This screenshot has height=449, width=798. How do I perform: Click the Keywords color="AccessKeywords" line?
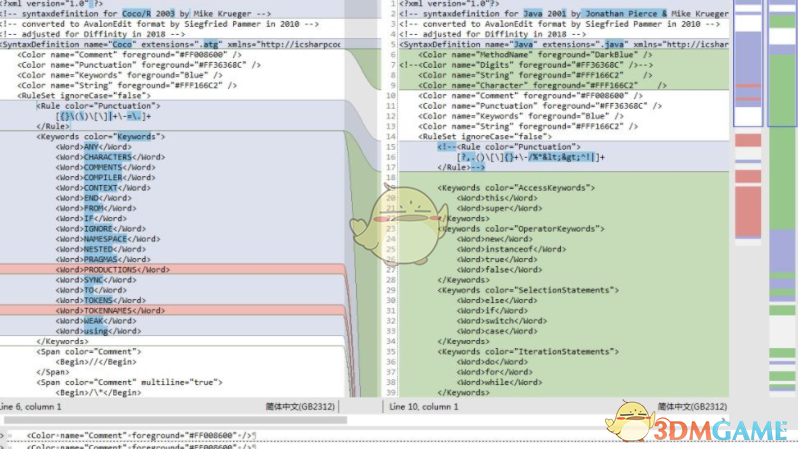point(516,187)
